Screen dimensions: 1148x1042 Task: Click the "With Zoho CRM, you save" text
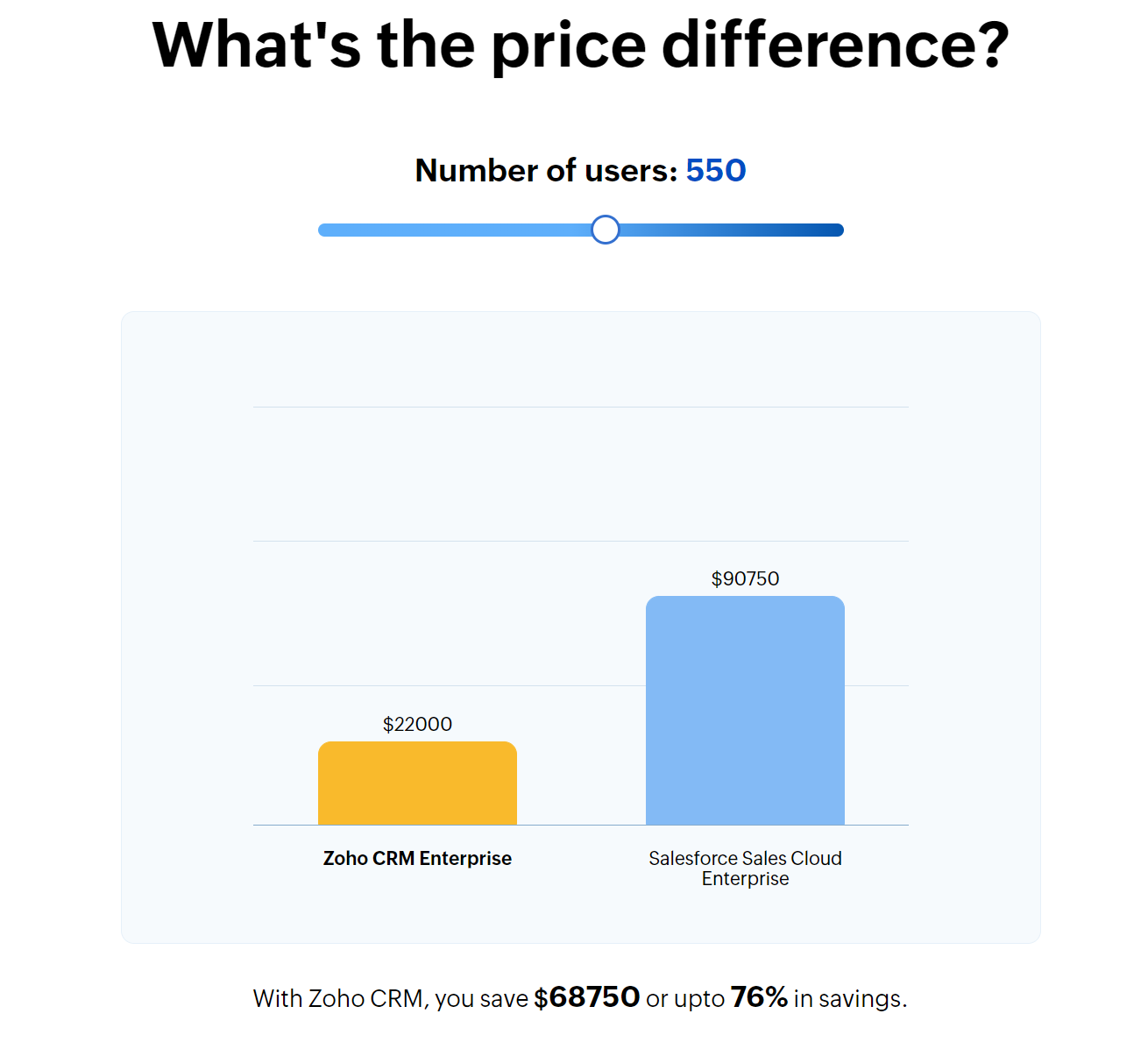pos(391,999)
